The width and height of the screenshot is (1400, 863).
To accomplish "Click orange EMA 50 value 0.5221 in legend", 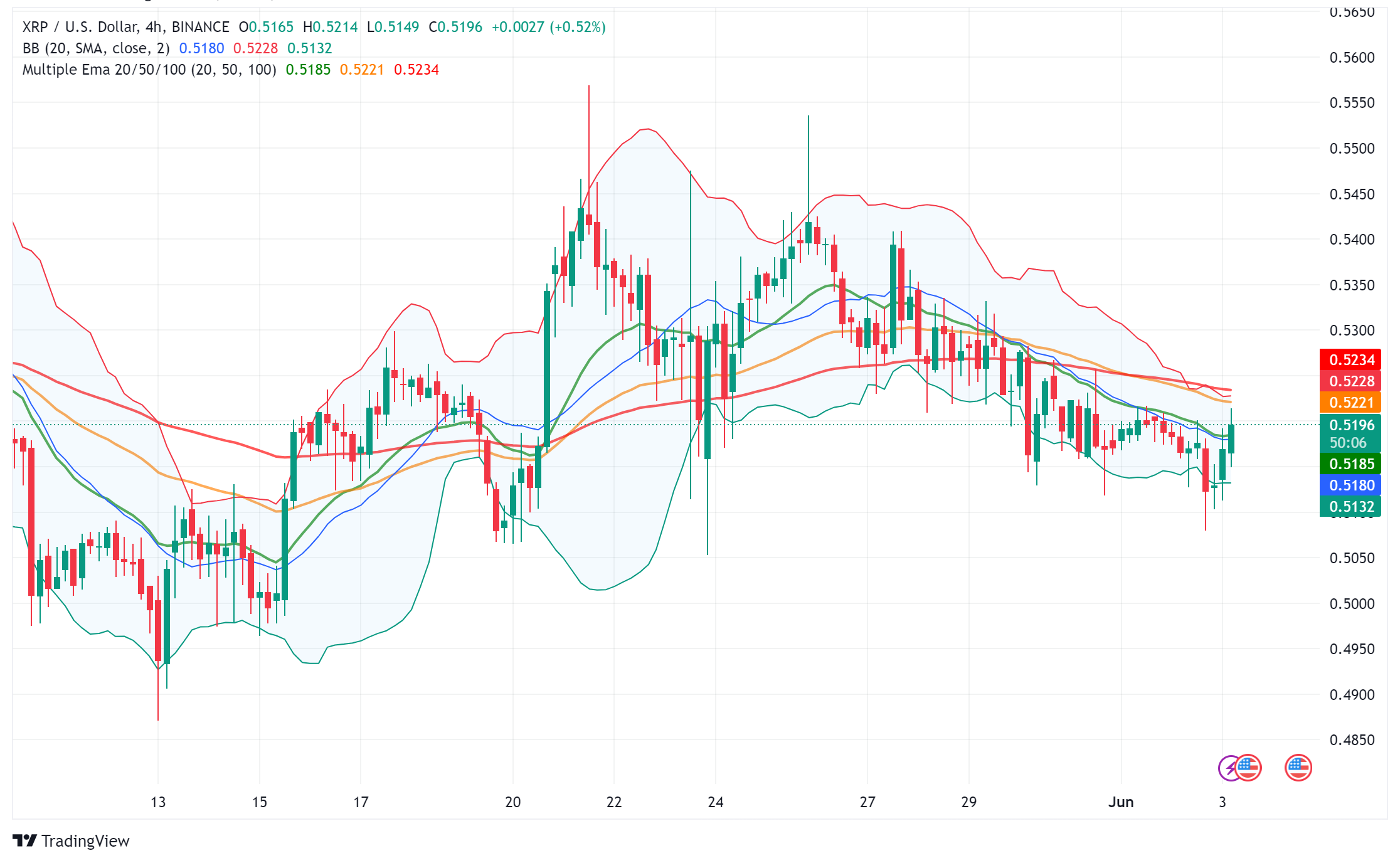I will 362,70.
